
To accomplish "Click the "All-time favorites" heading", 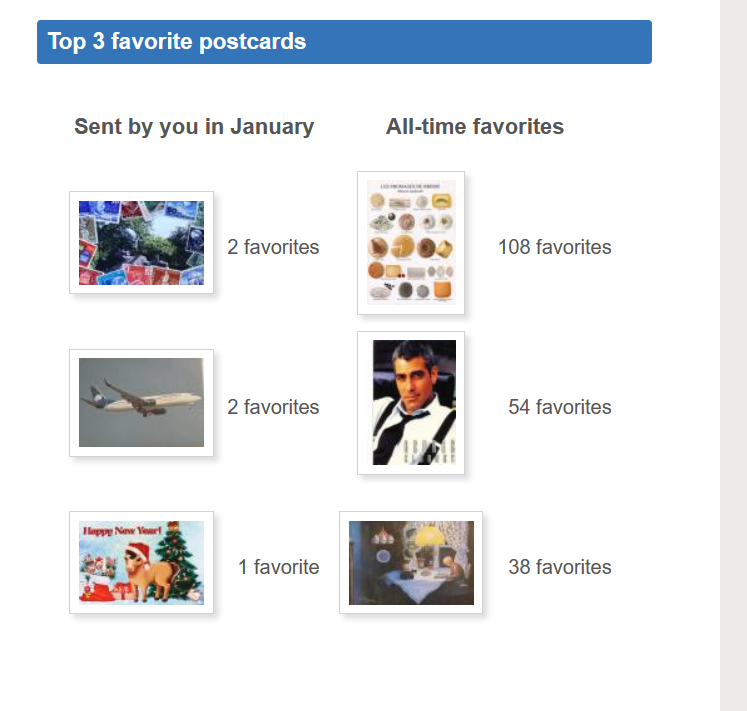I will 475,127.
